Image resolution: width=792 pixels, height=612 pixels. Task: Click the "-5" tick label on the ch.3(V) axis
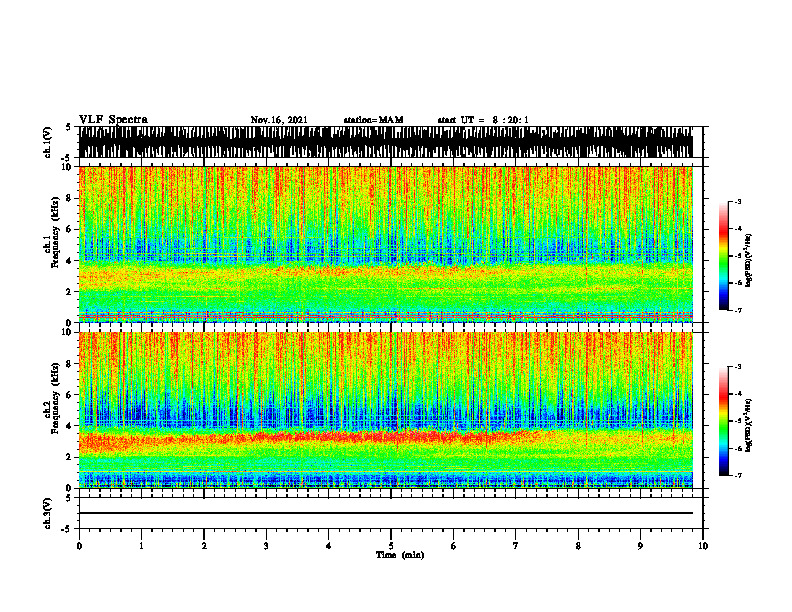click(67, 529)
